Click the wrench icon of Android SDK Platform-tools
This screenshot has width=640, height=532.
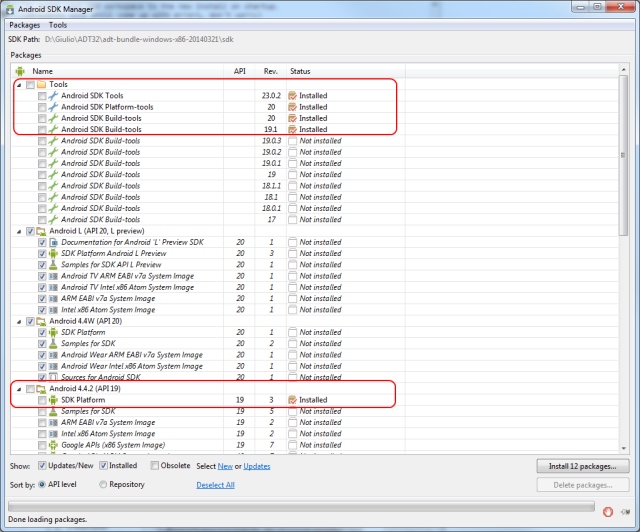pos(53,107)
